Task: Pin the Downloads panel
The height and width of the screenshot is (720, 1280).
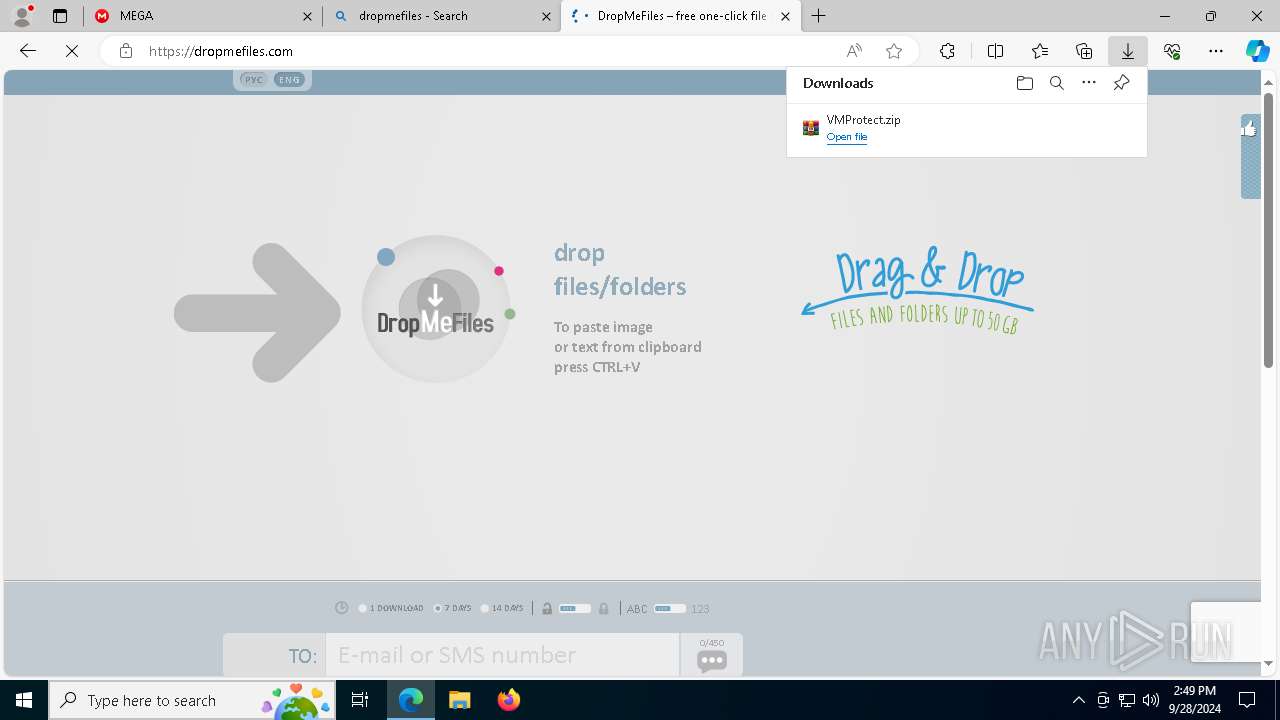Action: 1121,83
